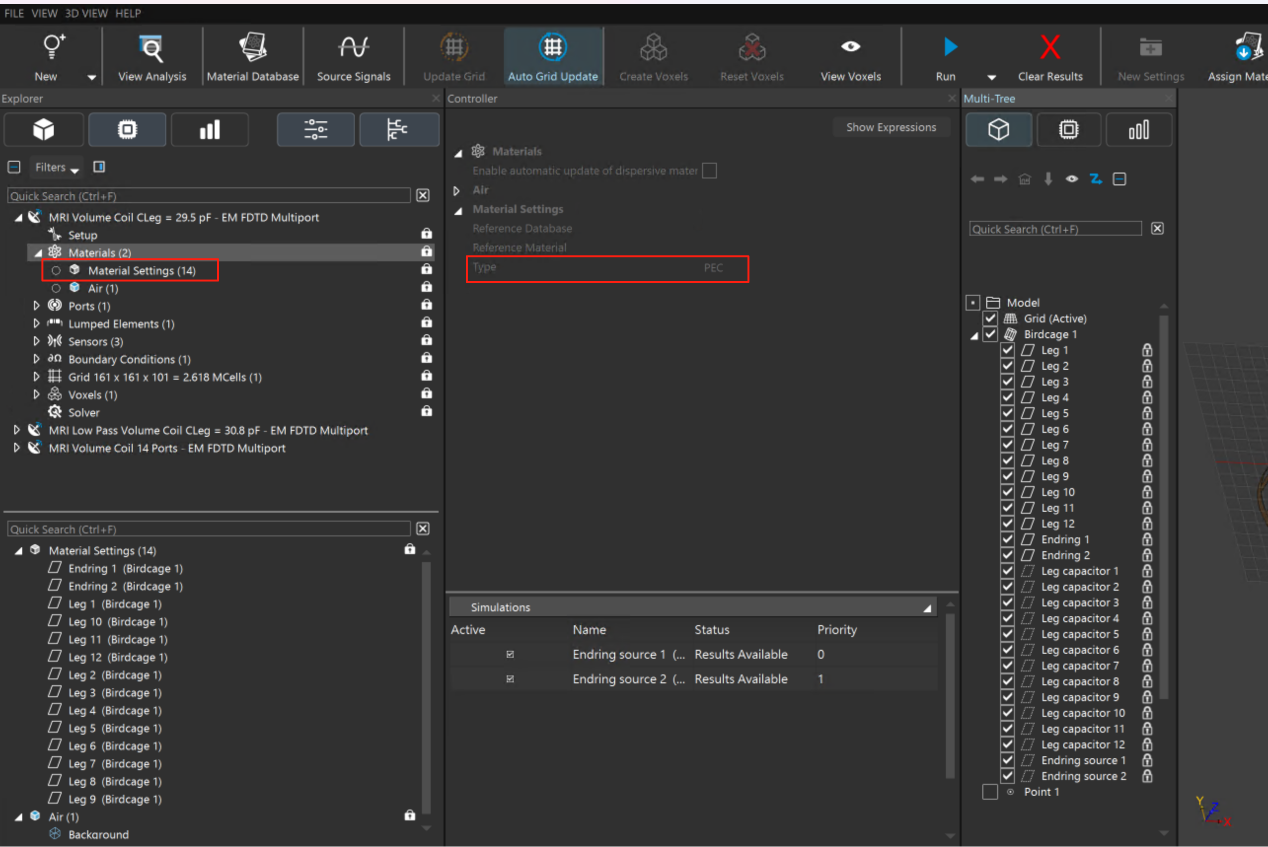The image size is (1268, 847).
Task: Check the Point 1 checkbox
Action: (x=990, y=792)
